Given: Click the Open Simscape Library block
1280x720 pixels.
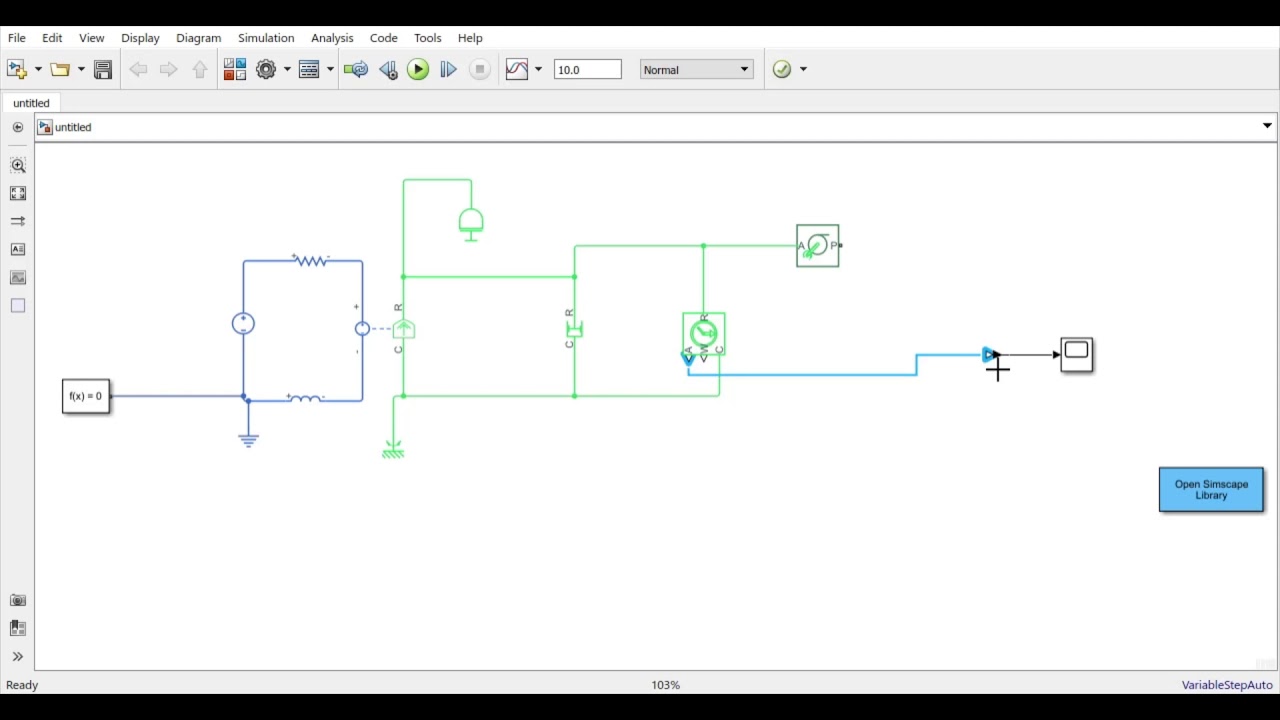Looking at the screenshot, I should click(1211, 490).
